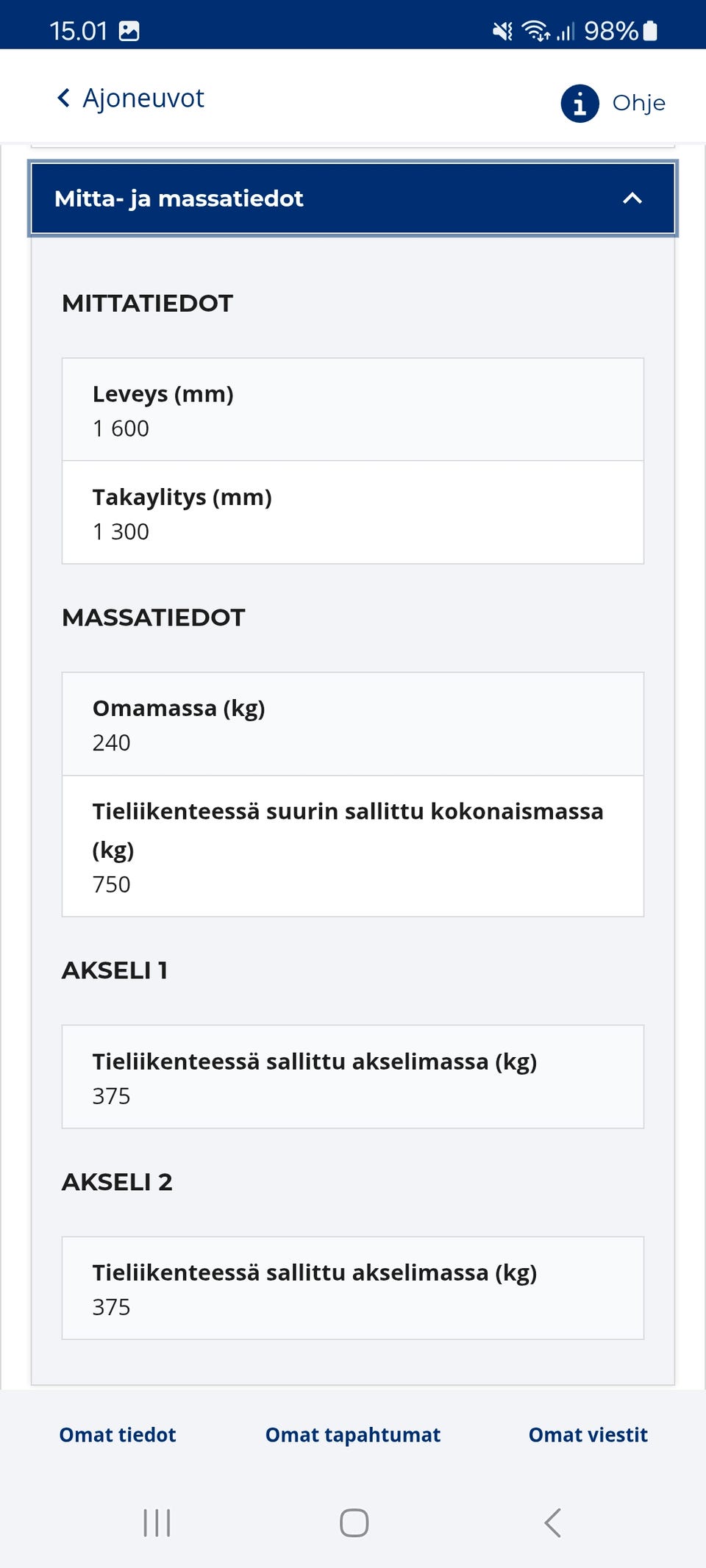
Task: Switch to Omat tiedot
Action: pyautogui.click(x=116, y=1435)
